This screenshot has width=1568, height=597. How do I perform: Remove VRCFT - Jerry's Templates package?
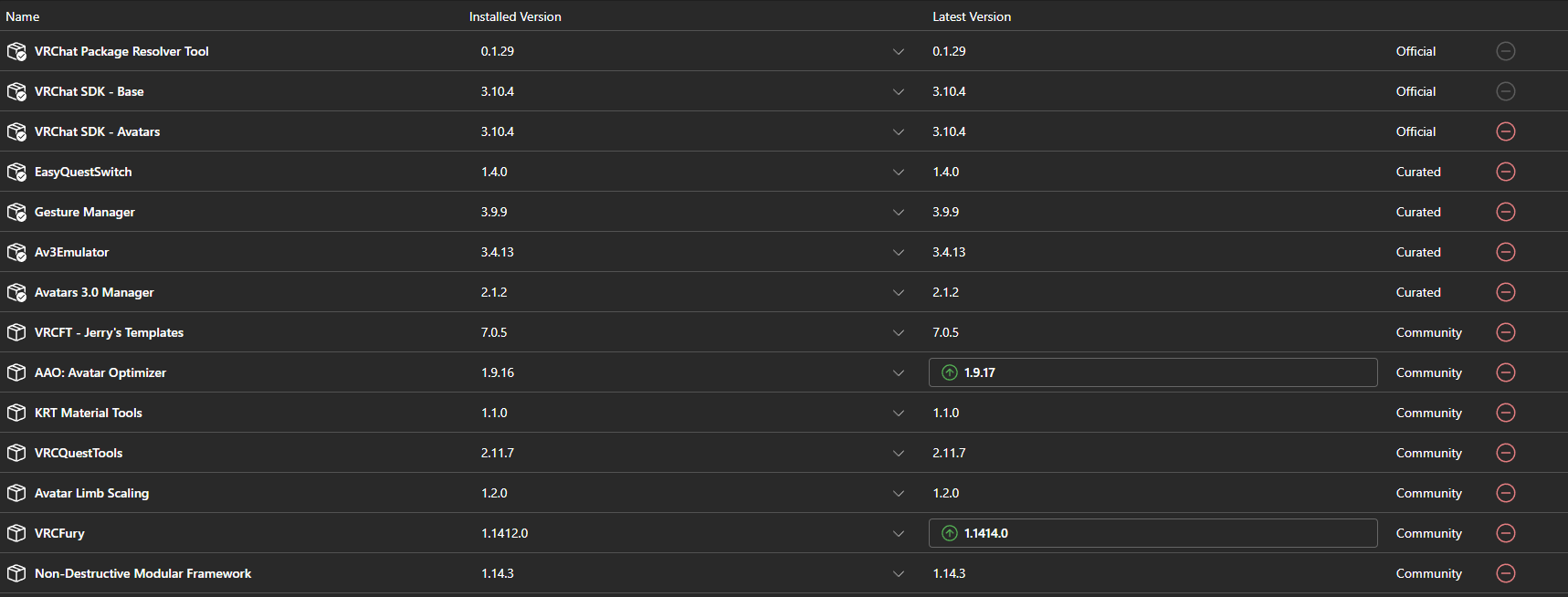tap(1506, 332)
